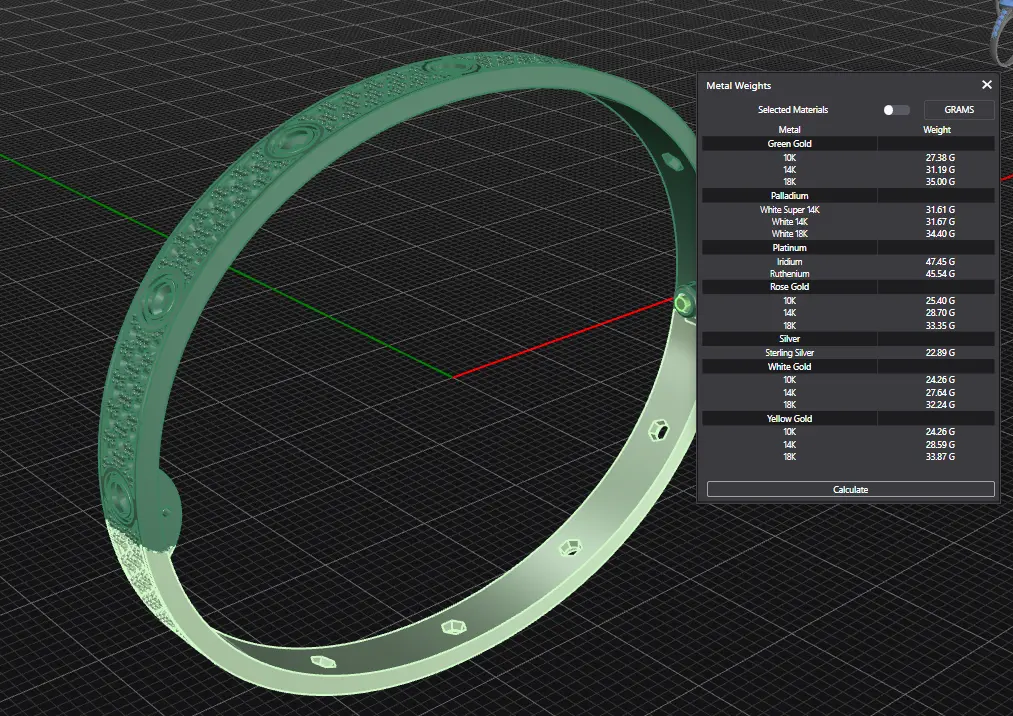Select Green Gold 14K weight 31.19 G

point(940,170)
